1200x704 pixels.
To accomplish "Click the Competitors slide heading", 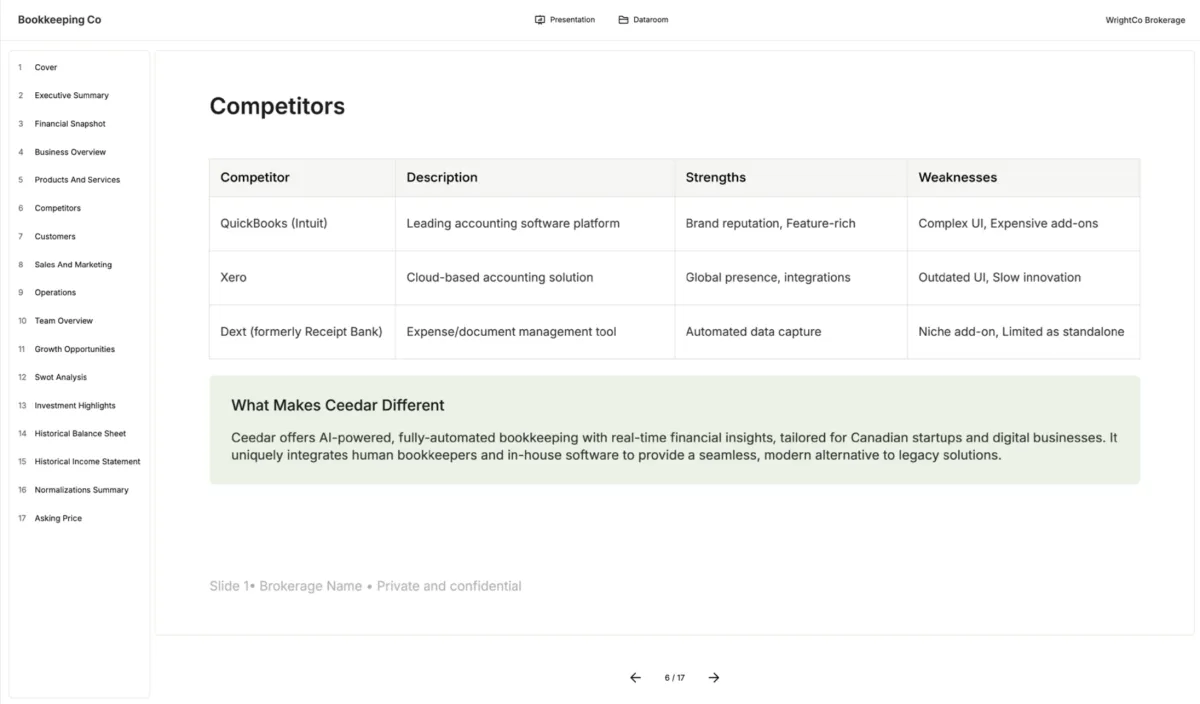I will click(x=277, y=106).
